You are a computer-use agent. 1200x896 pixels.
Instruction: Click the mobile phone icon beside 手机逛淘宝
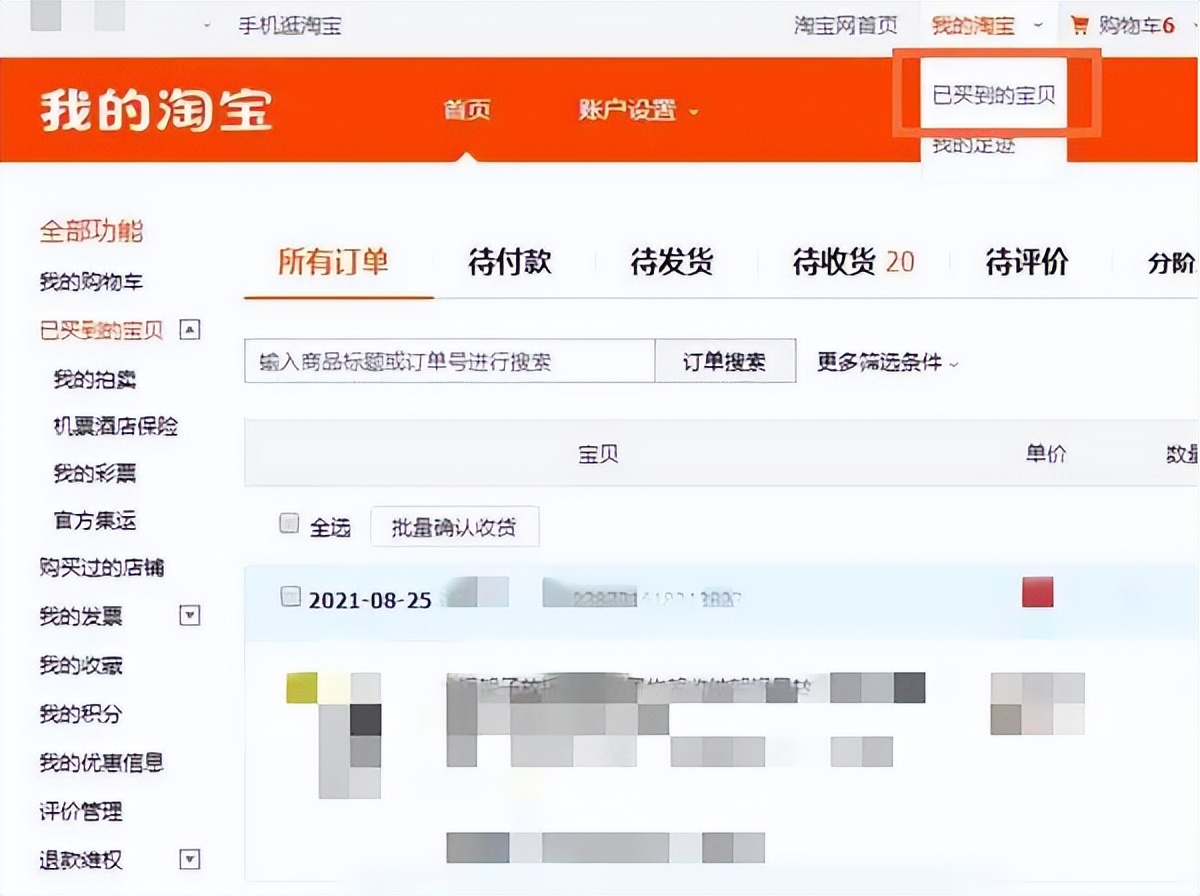pos(207,25)
